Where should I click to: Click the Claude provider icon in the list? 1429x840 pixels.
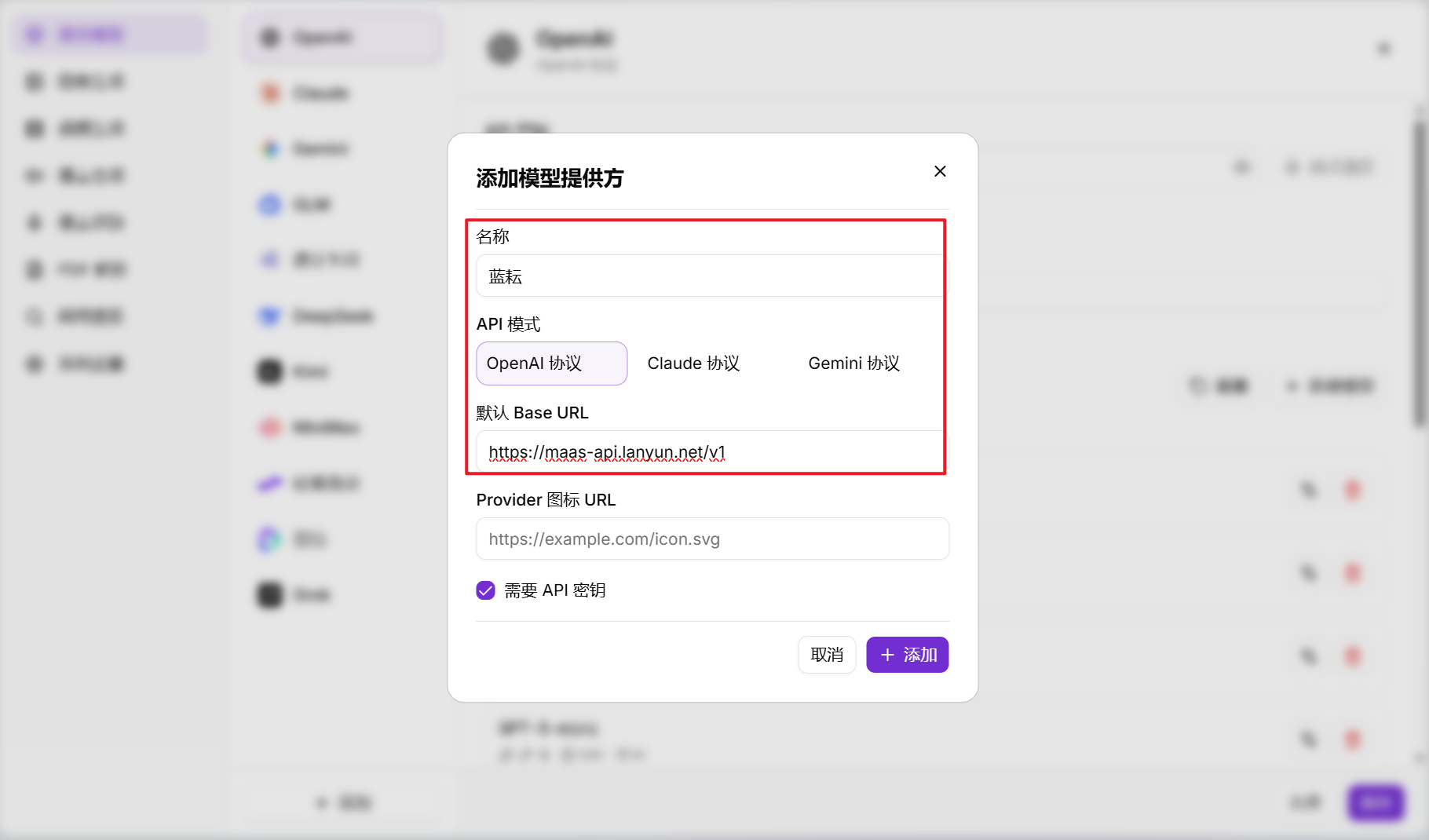(x=270, y=93)
